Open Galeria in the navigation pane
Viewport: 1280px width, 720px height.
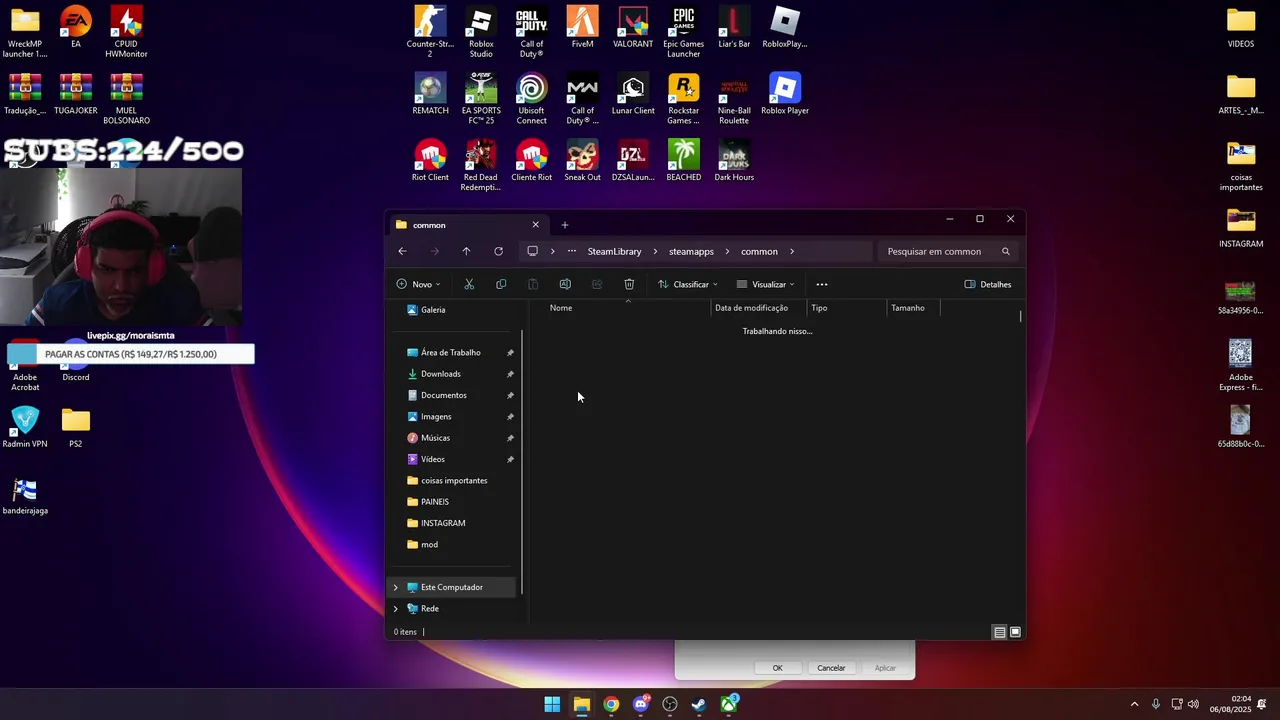pos(432,310)
